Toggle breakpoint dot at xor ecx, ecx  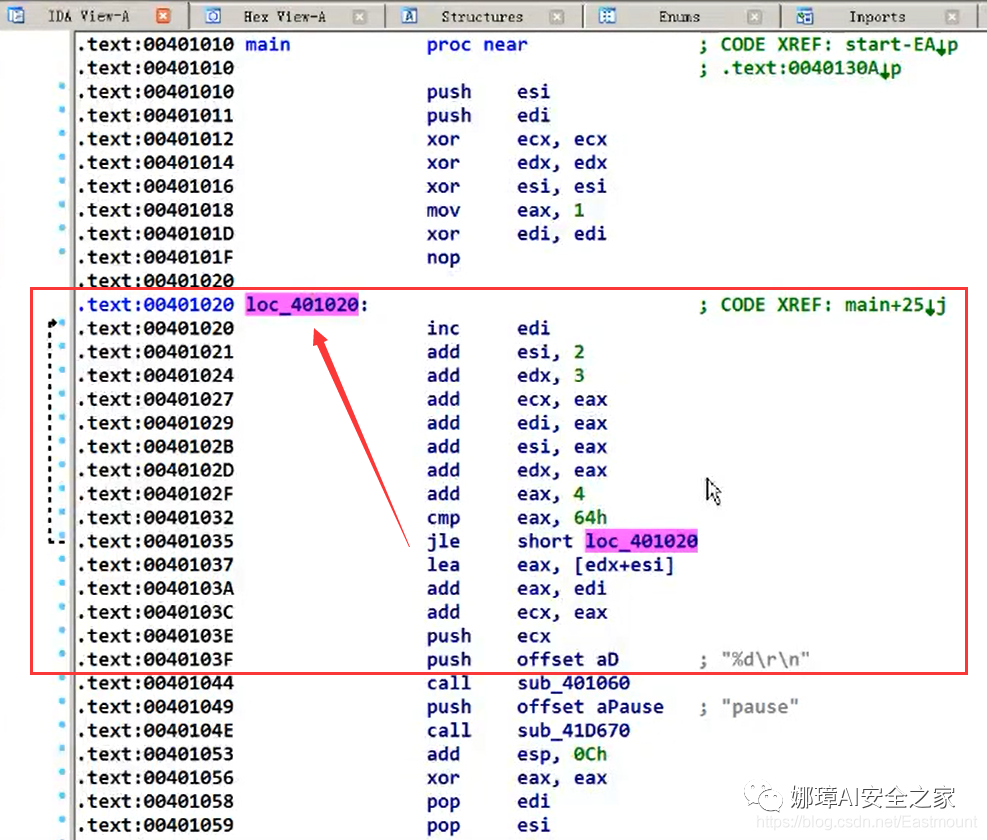62,133
